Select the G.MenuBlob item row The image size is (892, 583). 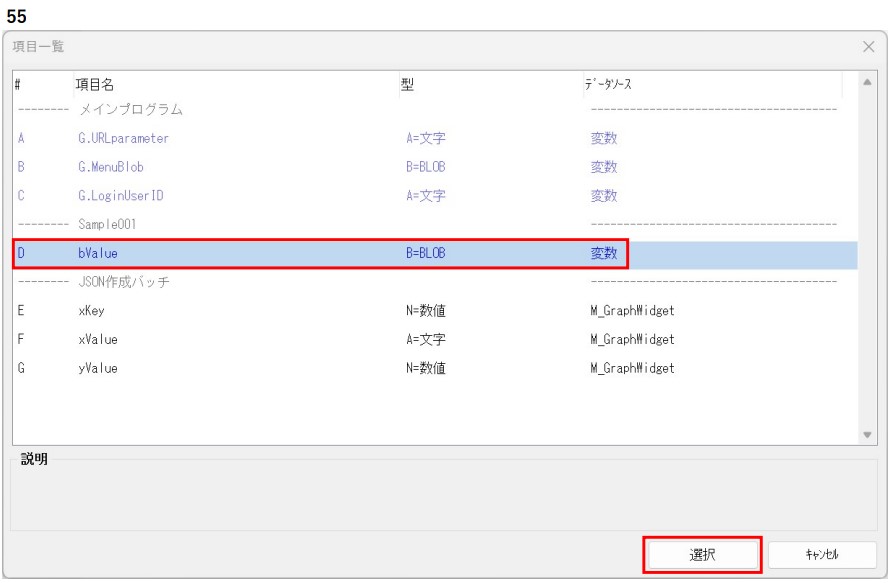coord(110,167)
